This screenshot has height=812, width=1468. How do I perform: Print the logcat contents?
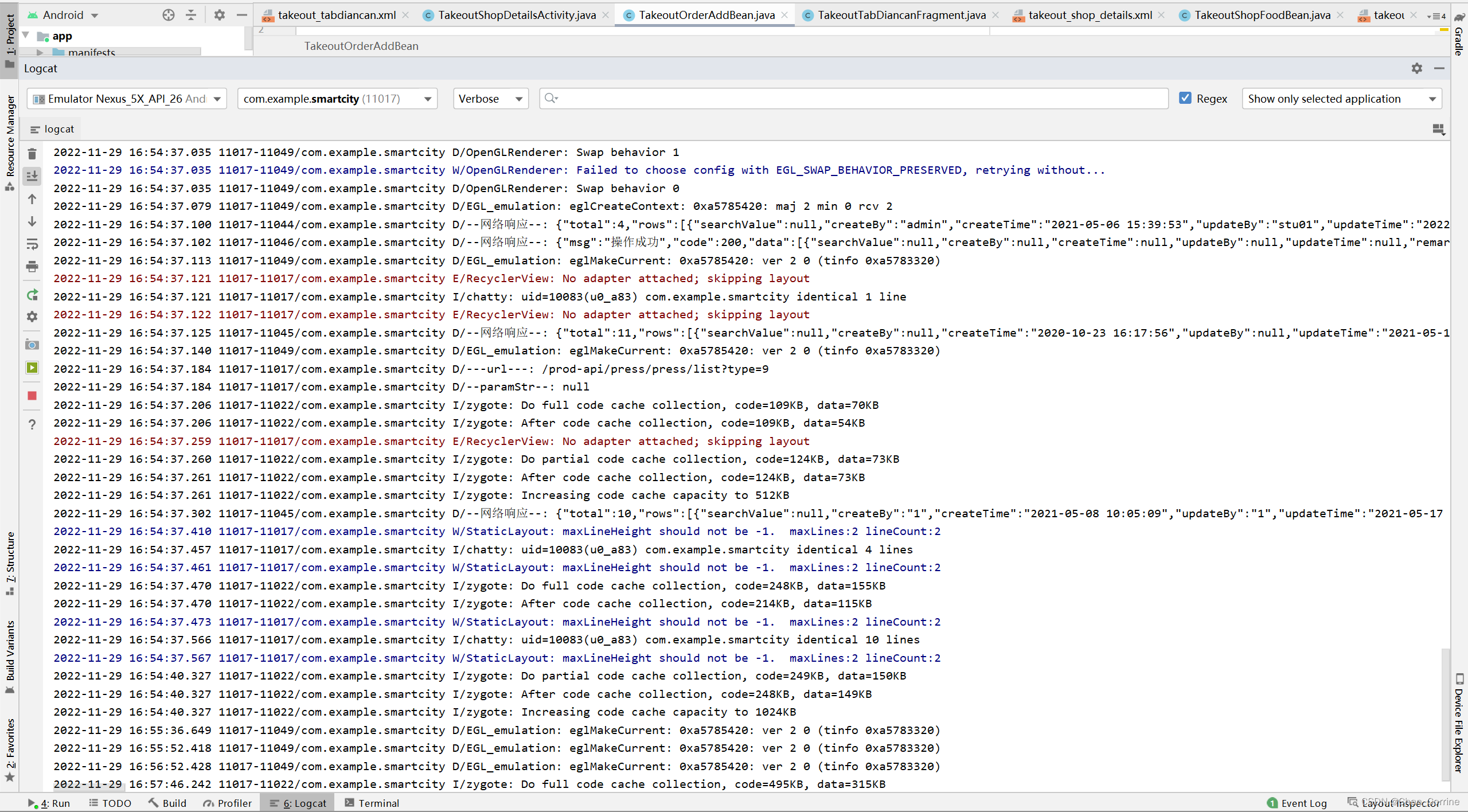click(x=32, y=267)
